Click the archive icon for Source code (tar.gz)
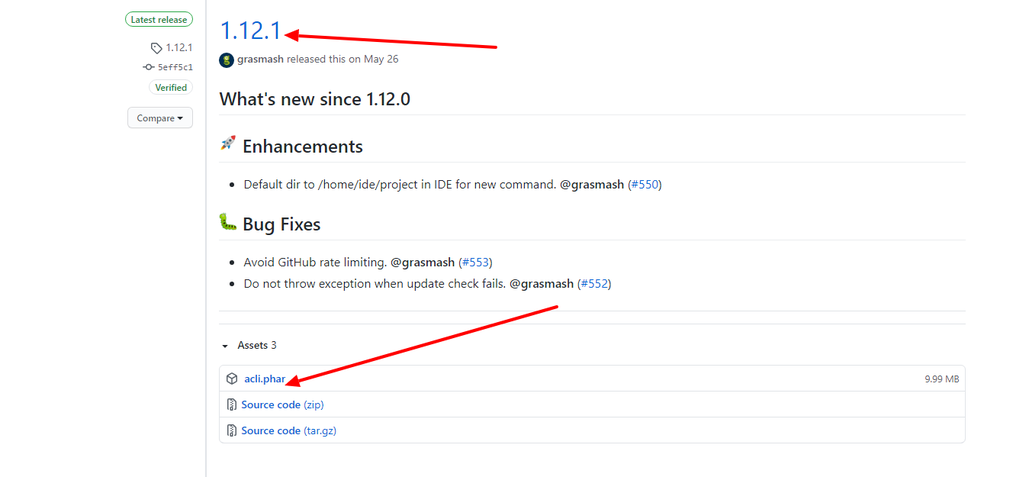Viewport: 1029px width, 477px height. coord(232,431)
